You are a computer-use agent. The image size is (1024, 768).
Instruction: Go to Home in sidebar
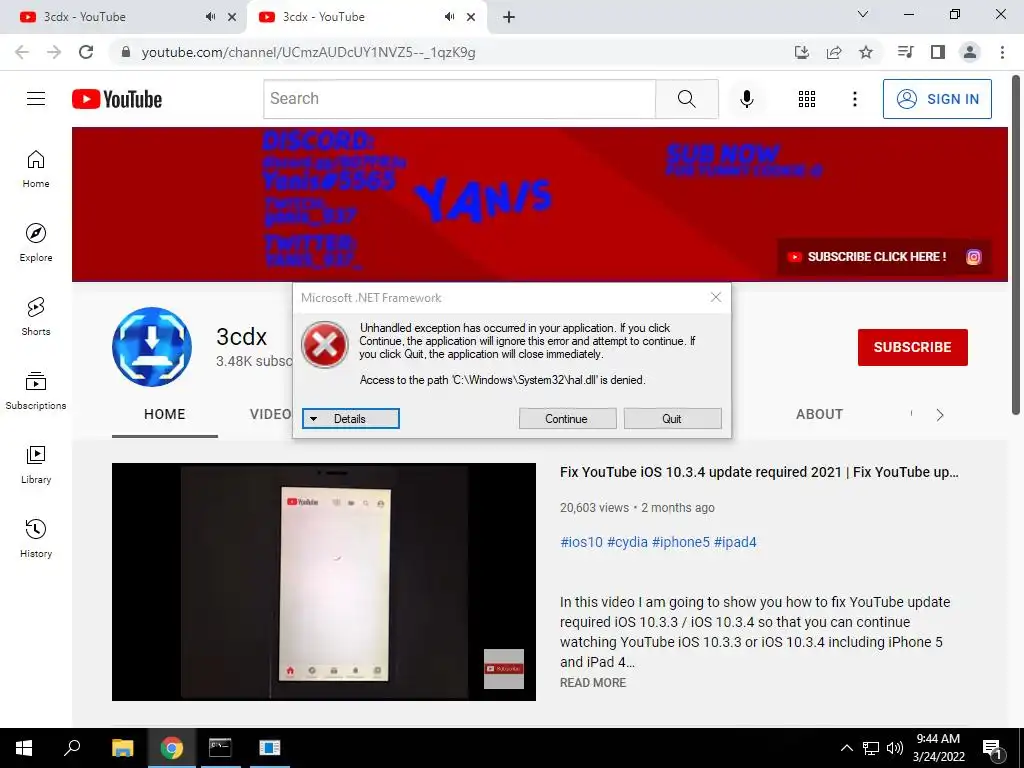(36, 169)
